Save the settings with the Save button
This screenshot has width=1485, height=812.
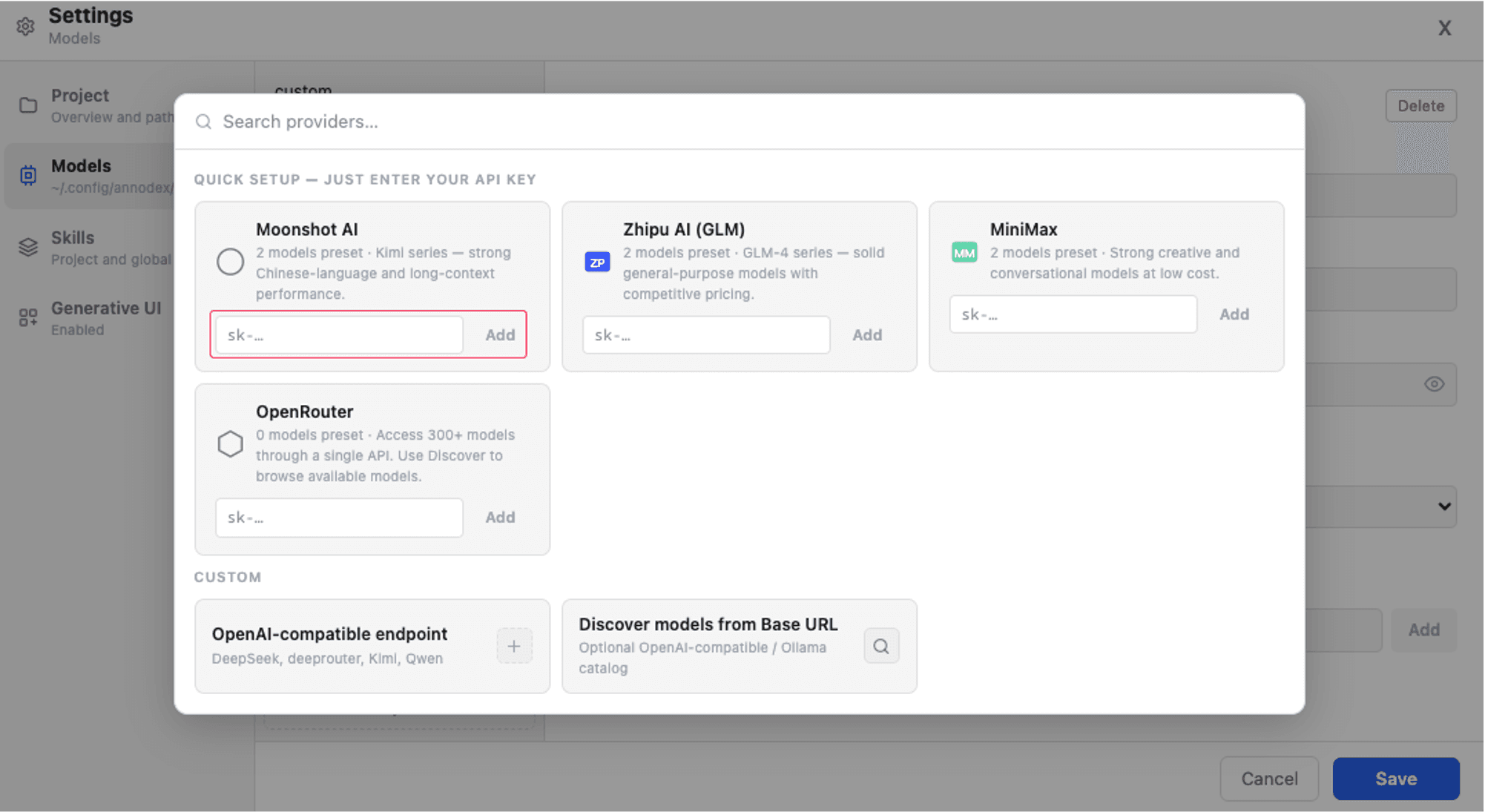click(x=1396, y=779)
